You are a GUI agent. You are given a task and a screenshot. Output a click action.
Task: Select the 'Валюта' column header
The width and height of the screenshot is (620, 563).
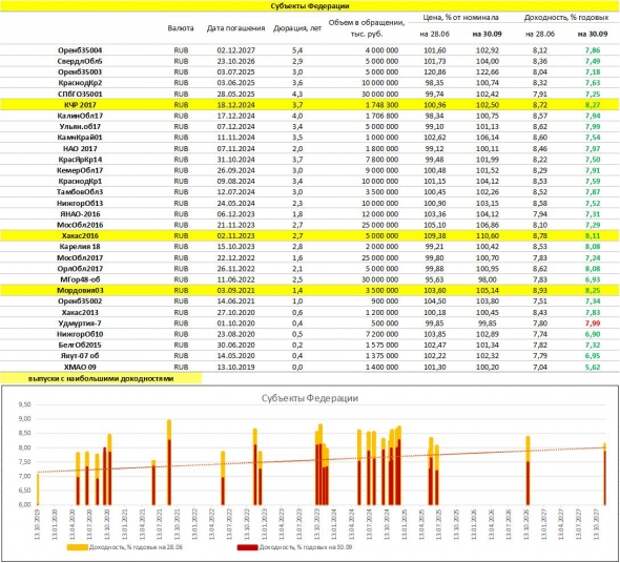click(181, 28)
